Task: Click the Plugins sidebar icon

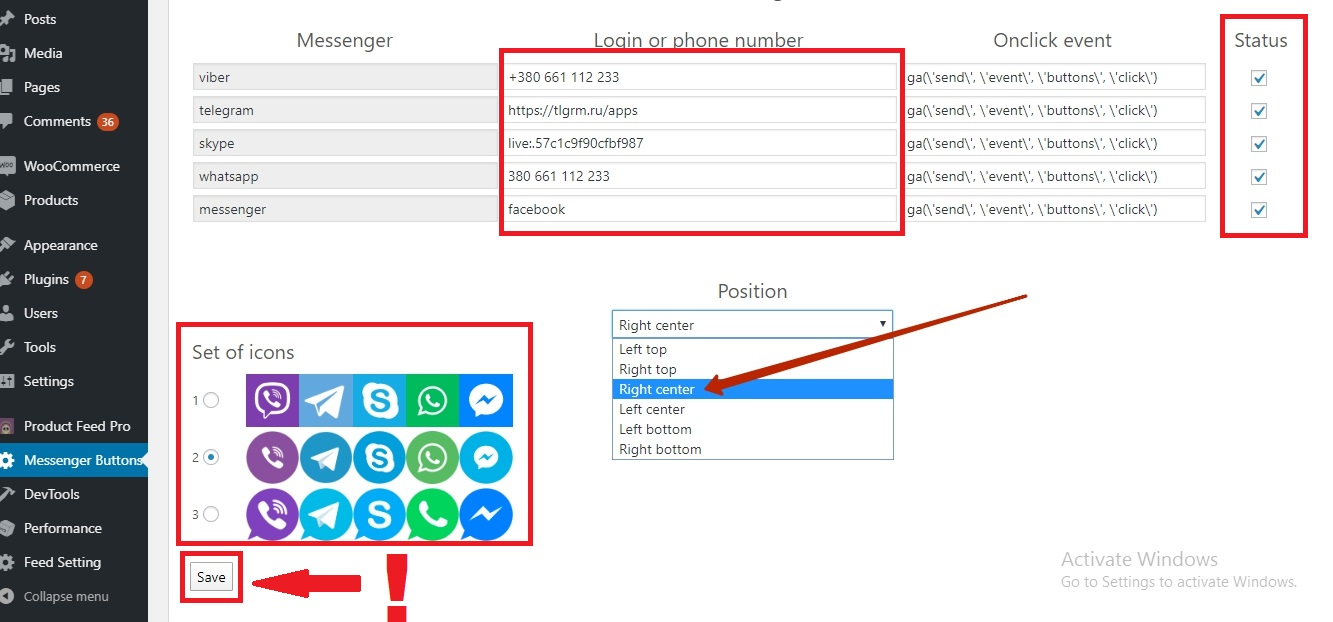Action: tap(7, 279)
